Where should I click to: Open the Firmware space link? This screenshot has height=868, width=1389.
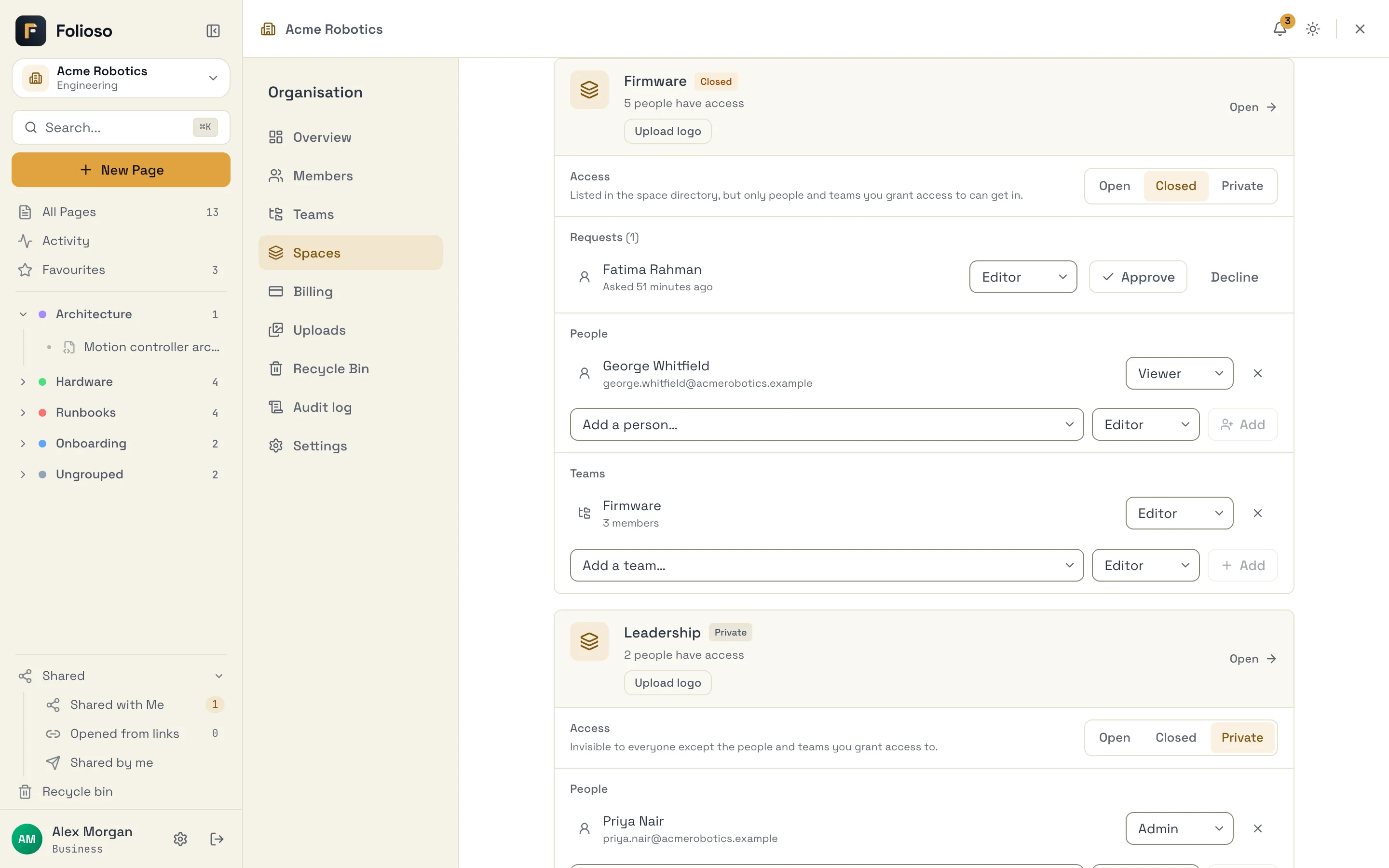pyautogui.click(x=1253, y=107)
